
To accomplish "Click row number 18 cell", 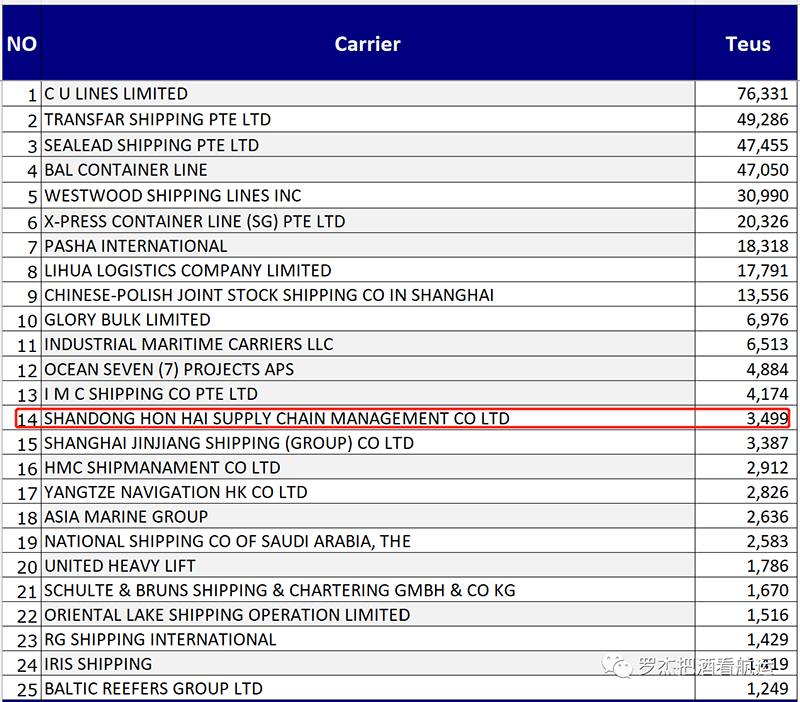I will (21, 516).
